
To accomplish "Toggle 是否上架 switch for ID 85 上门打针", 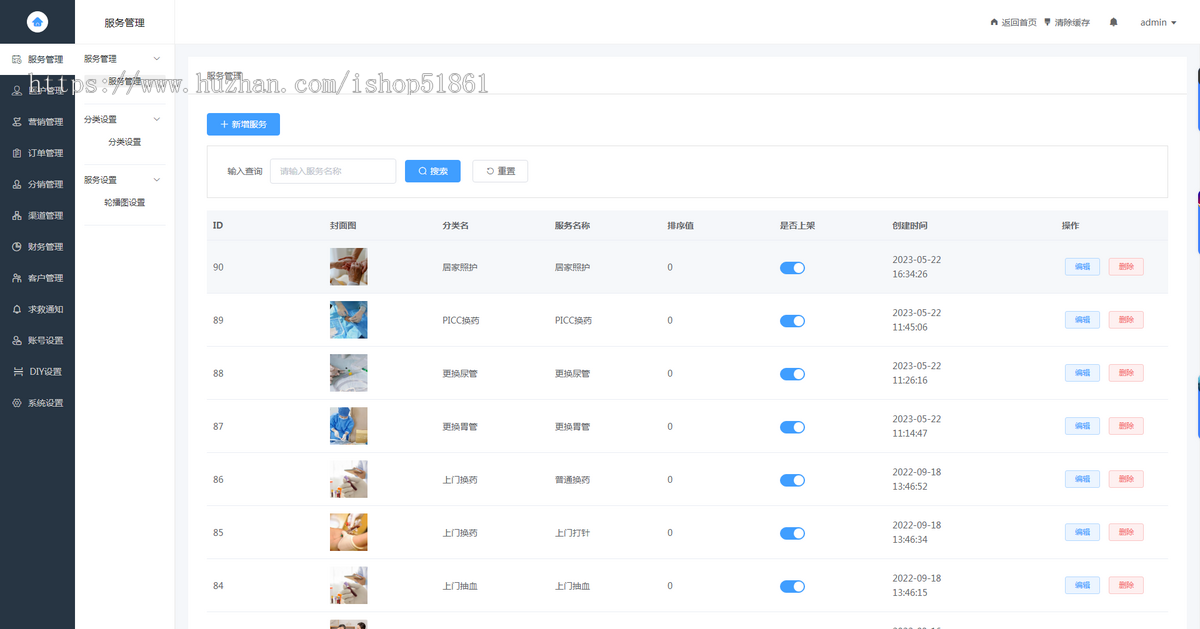I will (792, 533).
